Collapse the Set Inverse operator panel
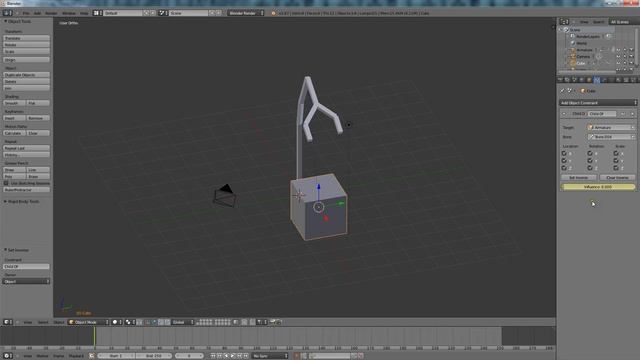 [x=5, y=250]
